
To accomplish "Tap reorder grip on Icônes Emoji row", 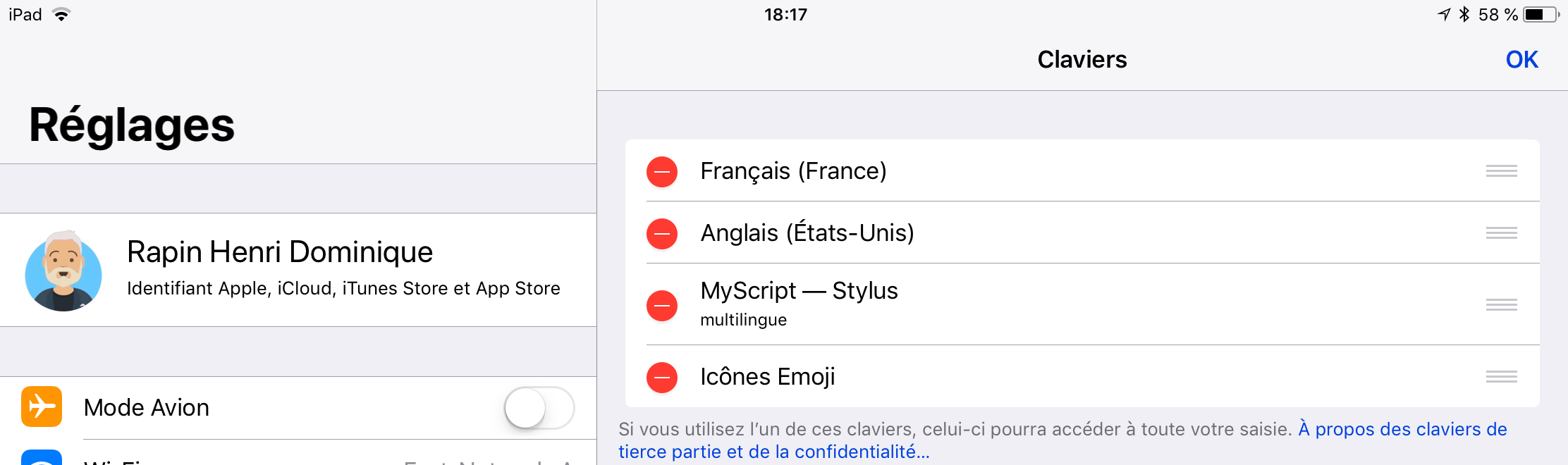I will 1501,377.
